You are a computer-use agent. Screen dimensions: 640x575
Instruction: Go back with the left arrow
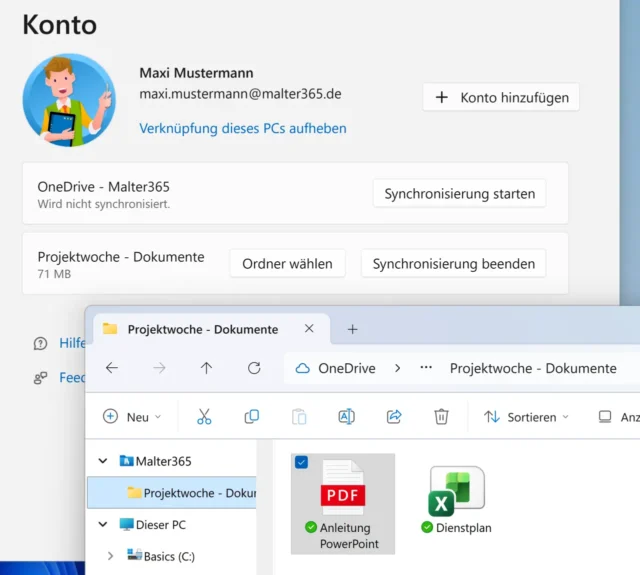pos(112,368)
